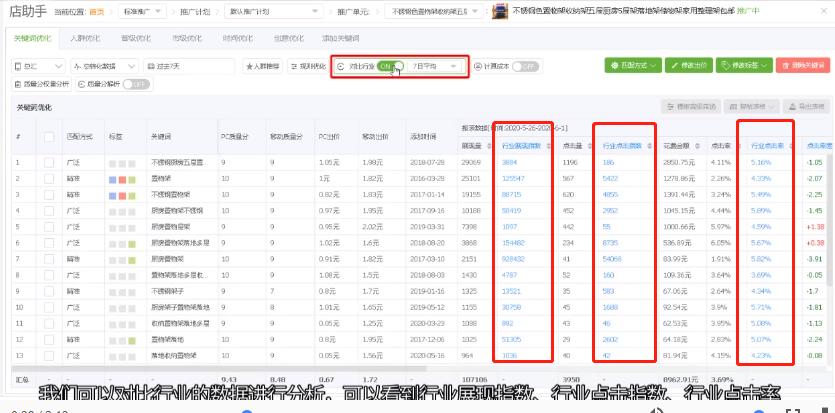Sort by the 花费金额 column sort icon
Screen dimensions: 835x413
697,145
